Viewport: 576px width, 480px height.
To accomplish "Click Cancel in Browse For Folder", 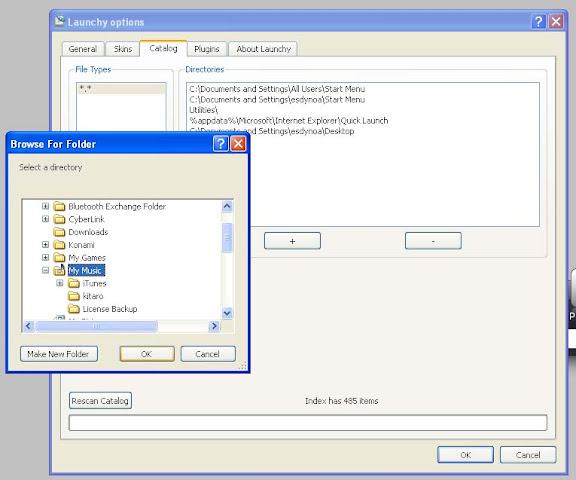I will pos(208,354).
